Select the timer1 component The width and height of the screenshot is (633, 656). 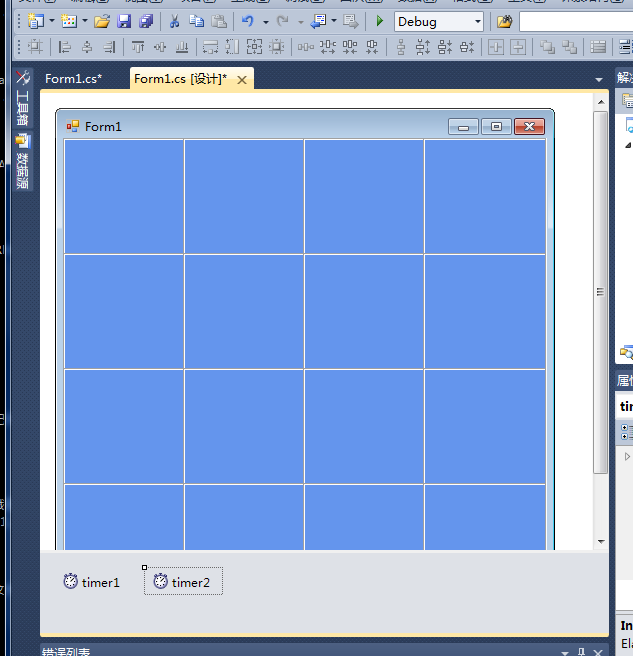pyautogui.click(x=91, y=582)
